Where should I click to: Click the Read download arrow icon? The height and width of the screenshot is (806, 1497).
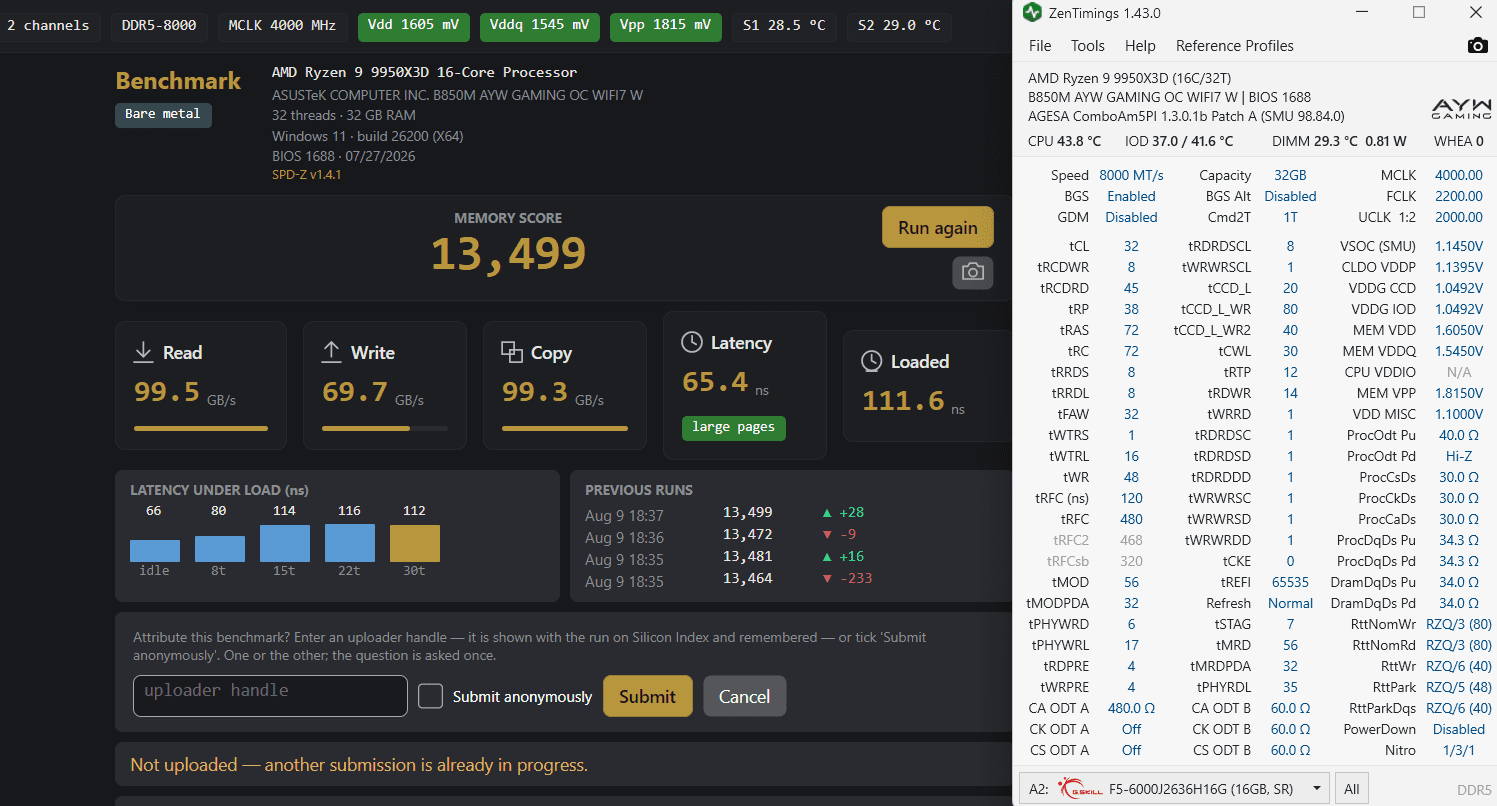pos(143,352)
